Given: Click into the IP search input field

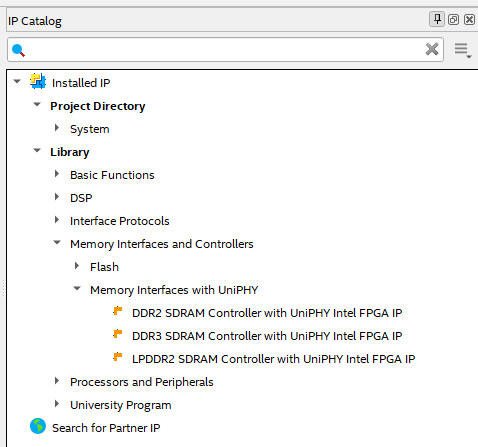Looking at the screenshot, I should tap(225, 50).
